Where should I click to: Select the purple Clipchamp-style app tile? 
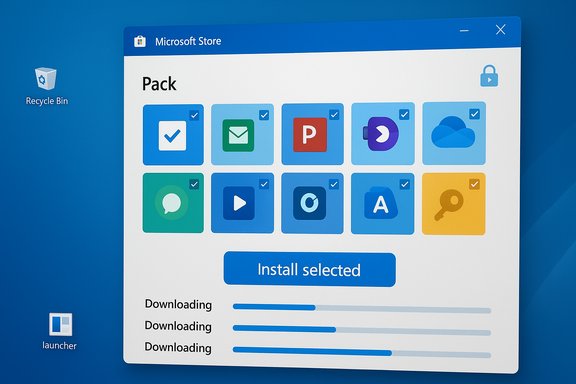(383, 134)
